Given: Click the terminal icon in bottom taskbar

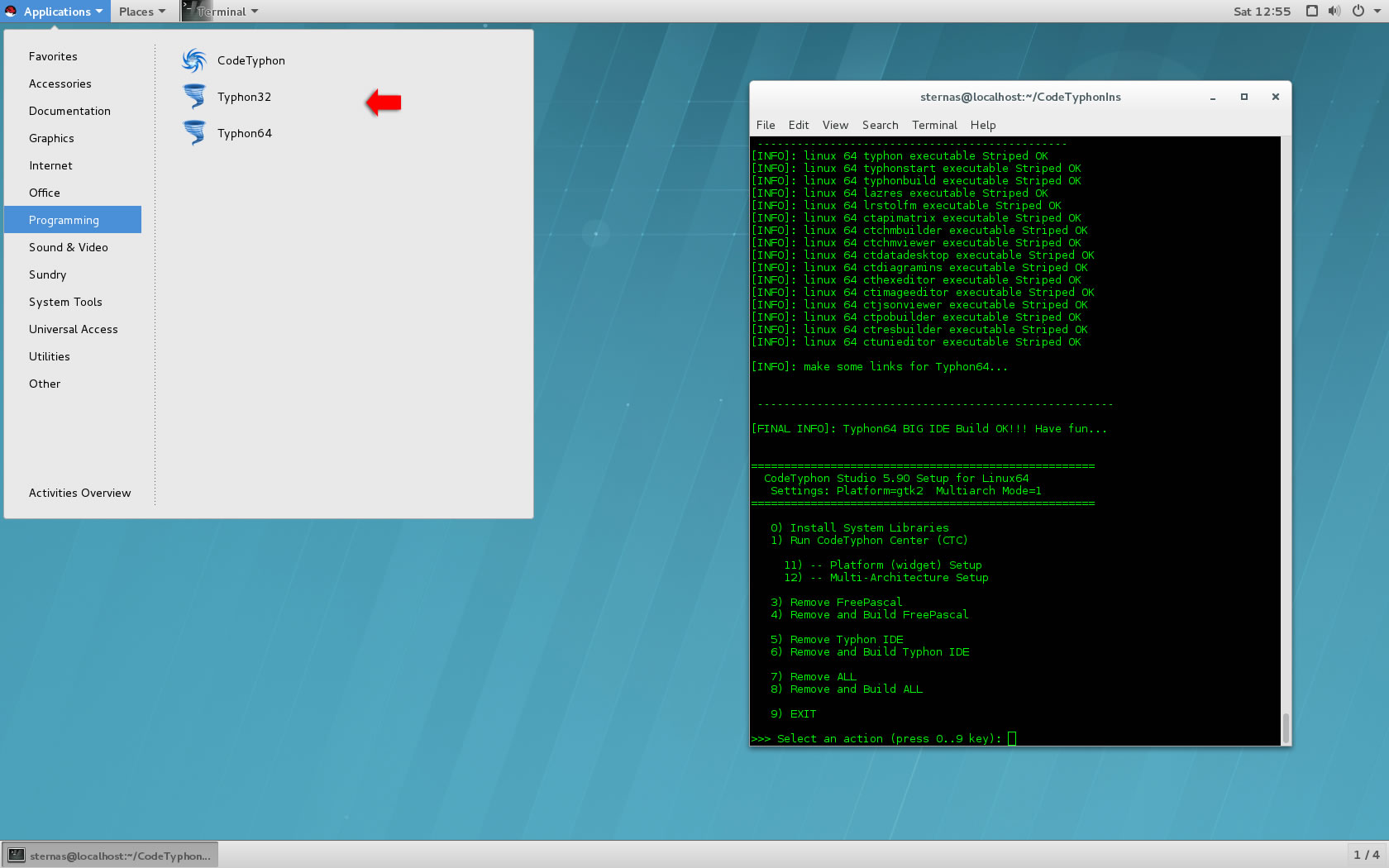Looking at the screenshot, I should coord(17,855).
